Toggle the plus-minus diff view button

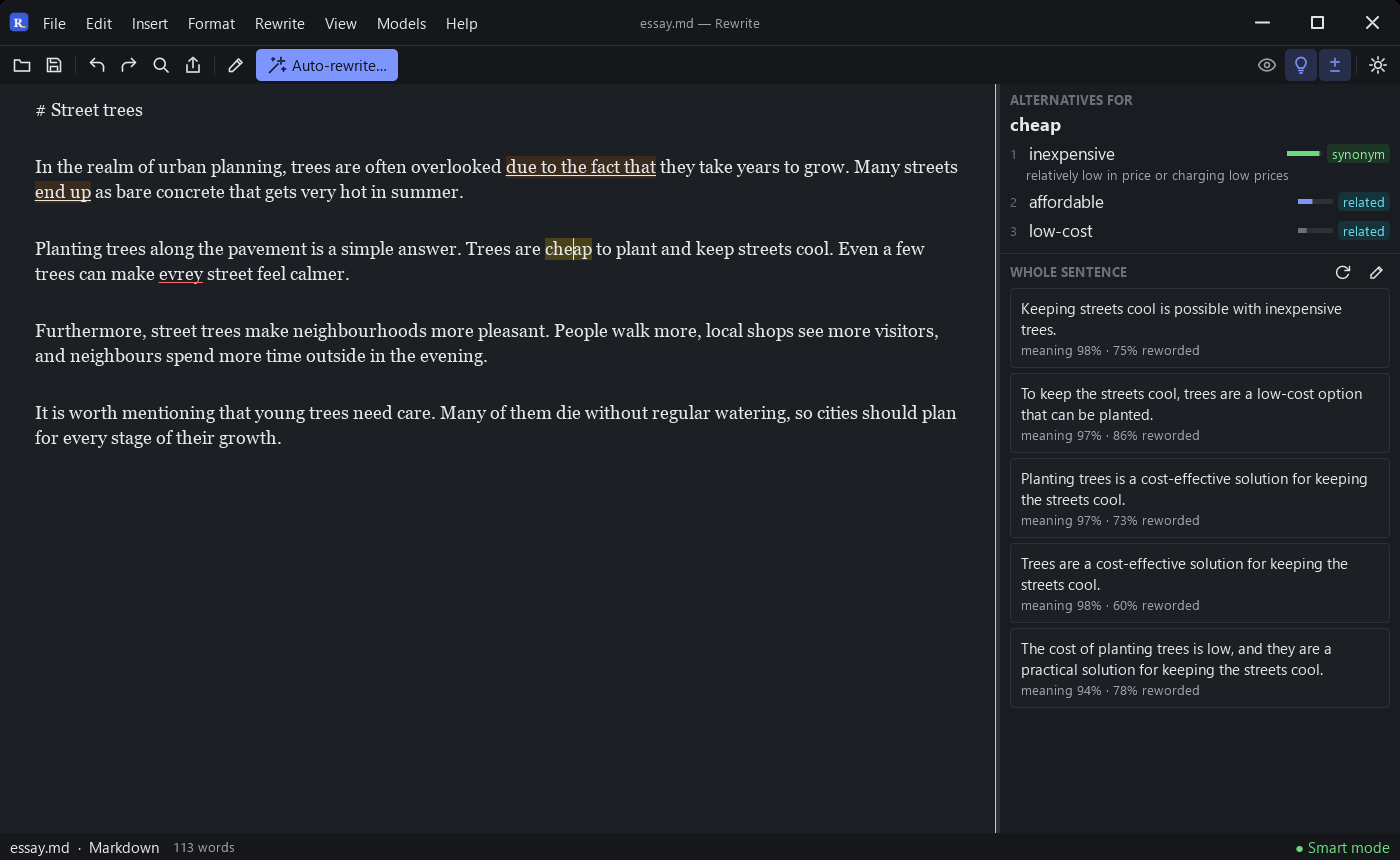click(1335, 66)
